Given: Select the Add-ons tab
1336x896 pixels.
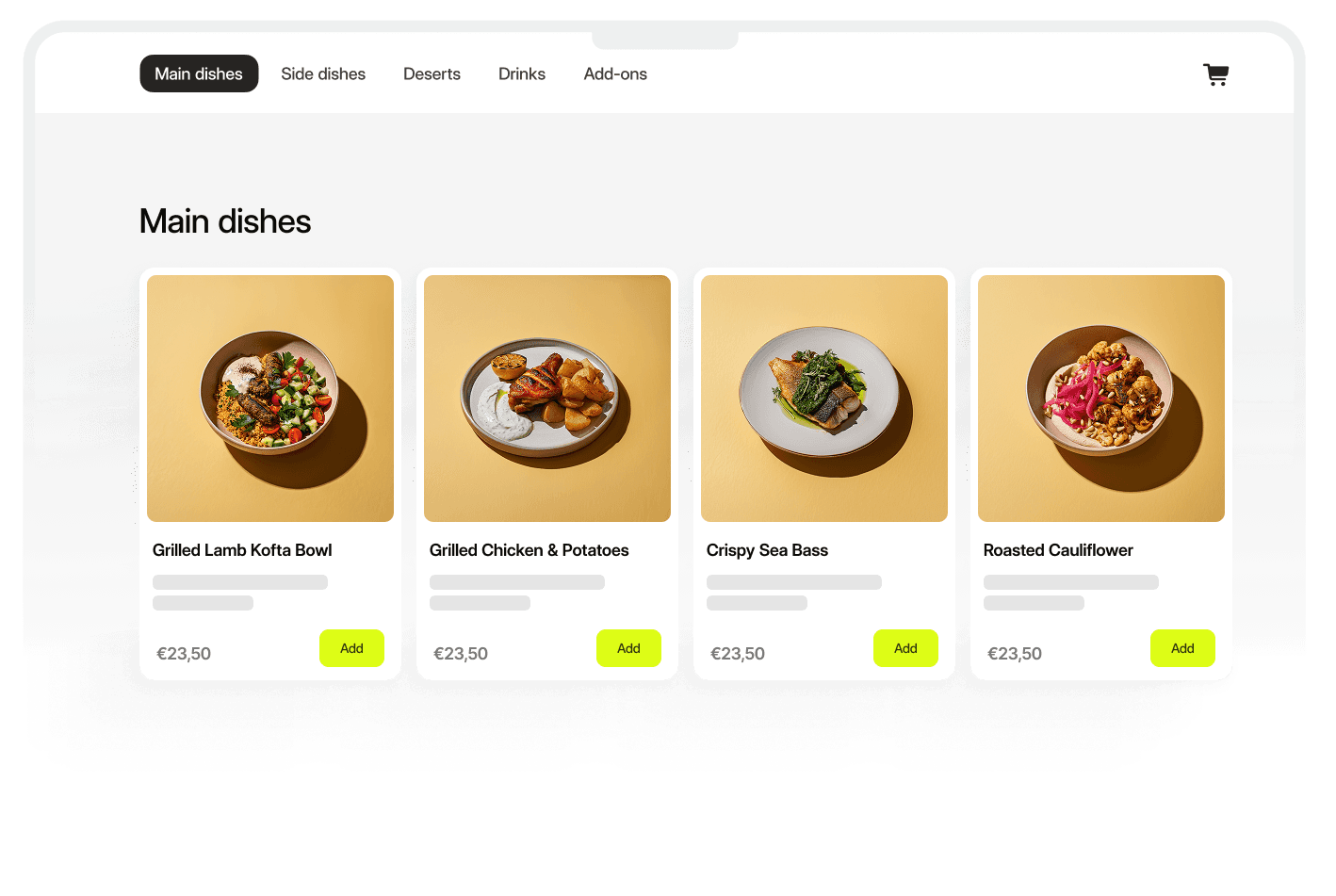Looking at the screenshot, I should [x=615, y=73].
